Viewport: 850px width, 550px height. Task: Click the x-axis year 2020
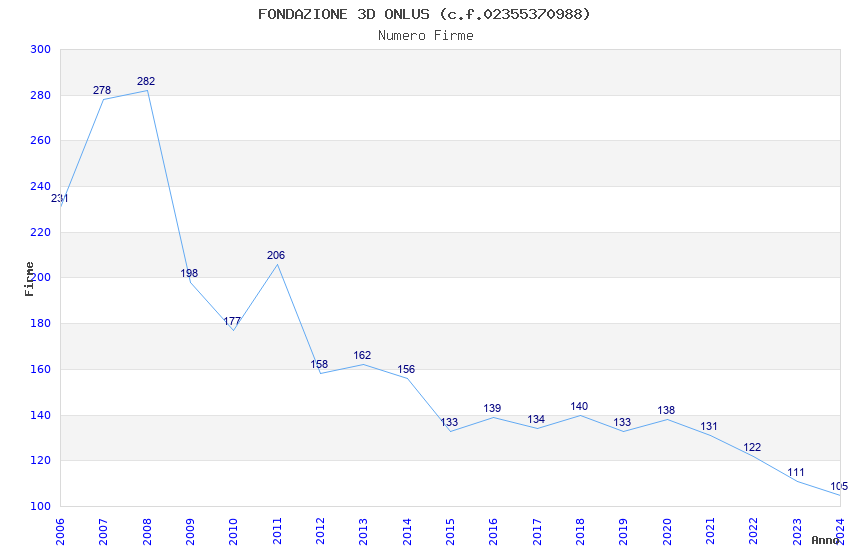tap(667, 532)
